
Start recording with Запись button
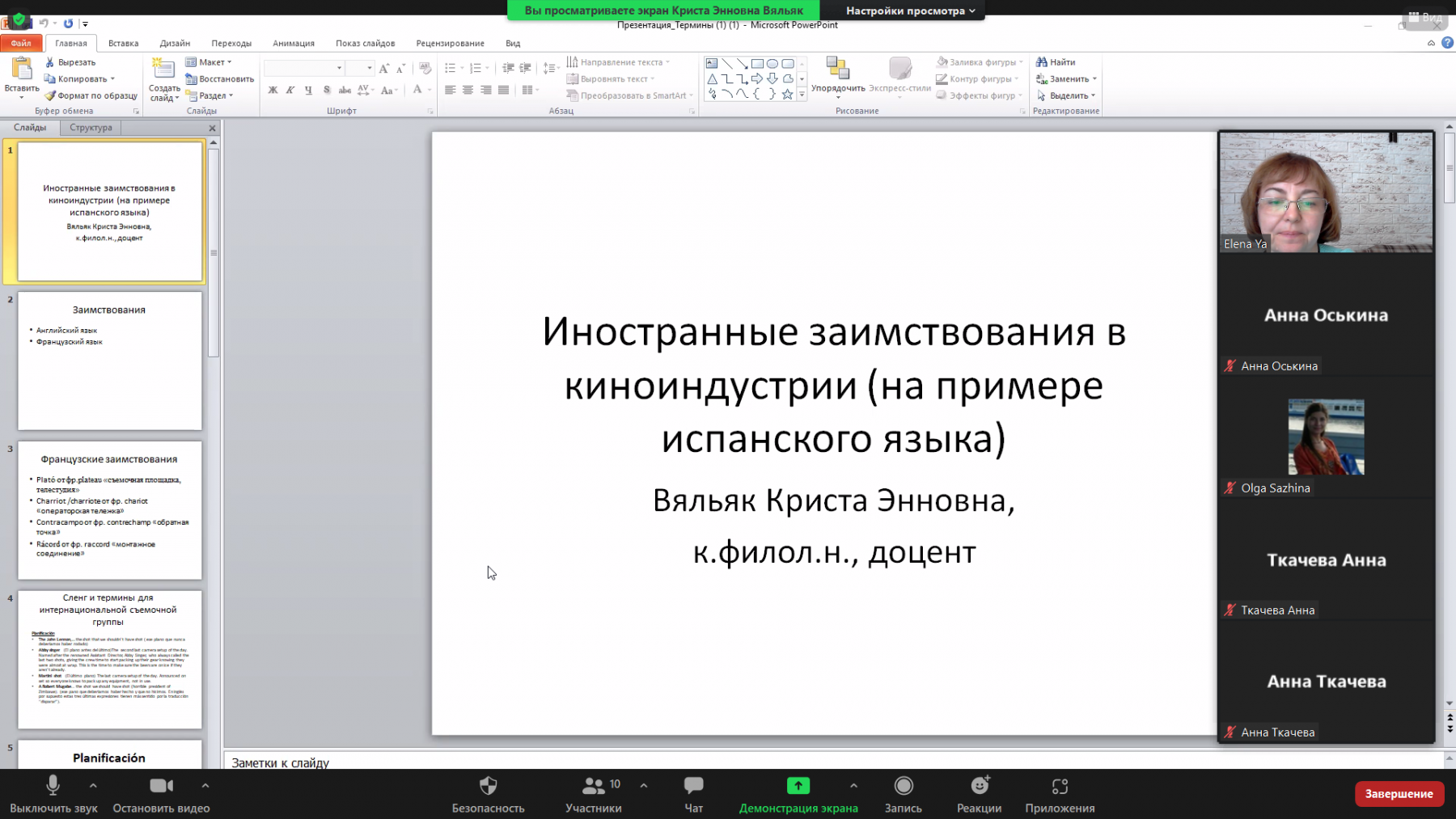pyautogui.click(x=904, y=794)
